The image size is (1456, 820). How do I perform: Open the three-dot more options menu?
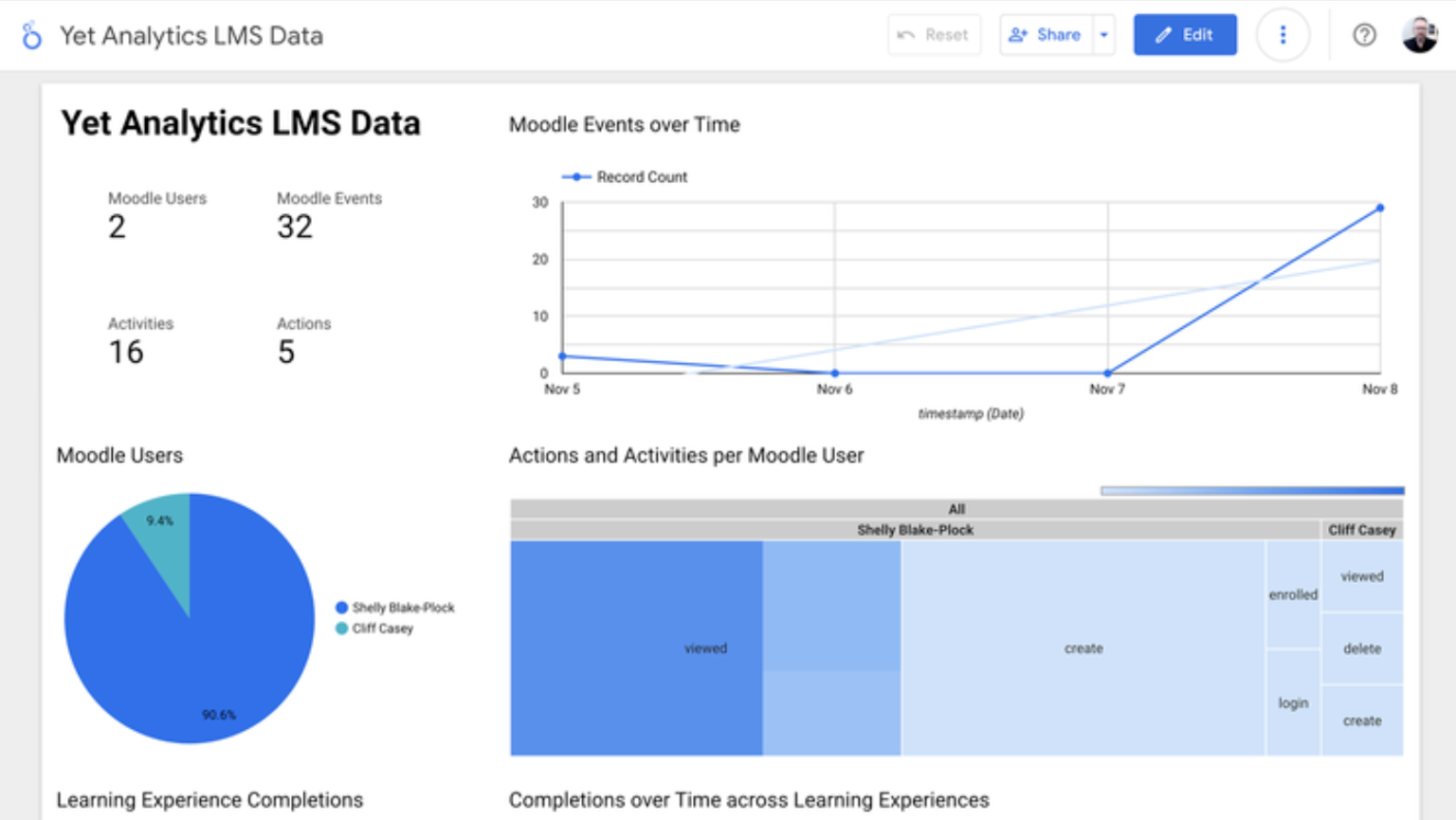1283,35
